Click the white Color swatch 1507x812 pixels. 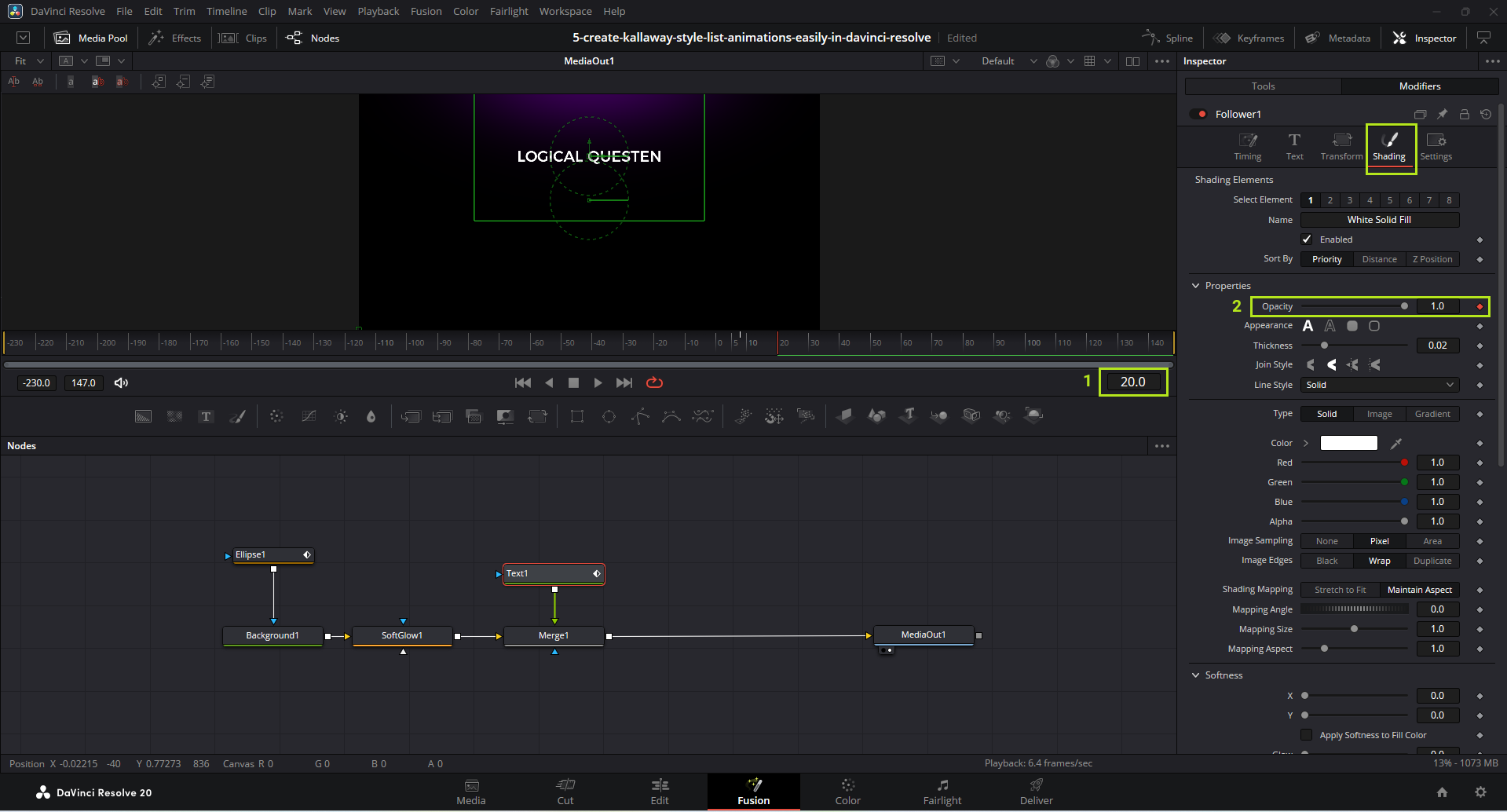point(1348,443)
